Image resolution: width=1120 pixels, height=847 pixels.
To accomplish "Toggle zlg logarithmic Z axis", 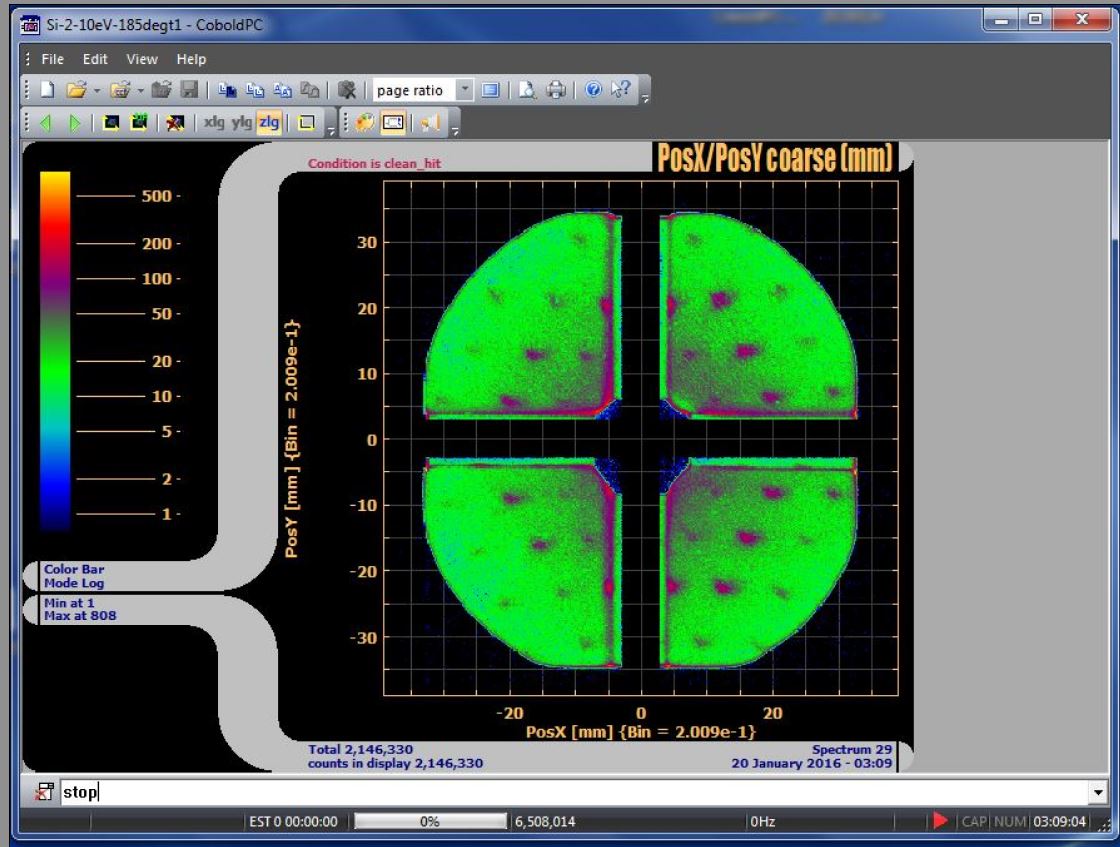I will (268, 123).
